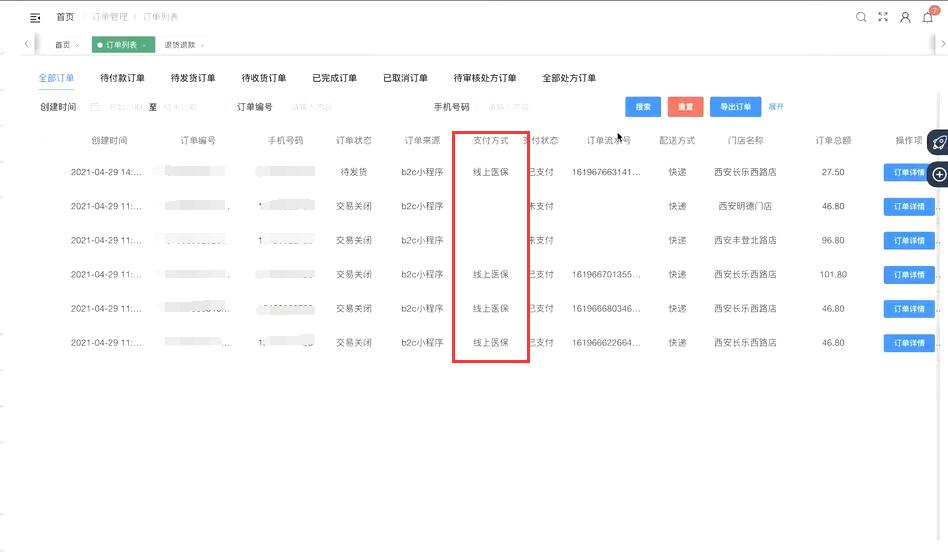Viewport: 948px width, 553px height.
Task: Click the end date input field
Action: coord(180,107)
